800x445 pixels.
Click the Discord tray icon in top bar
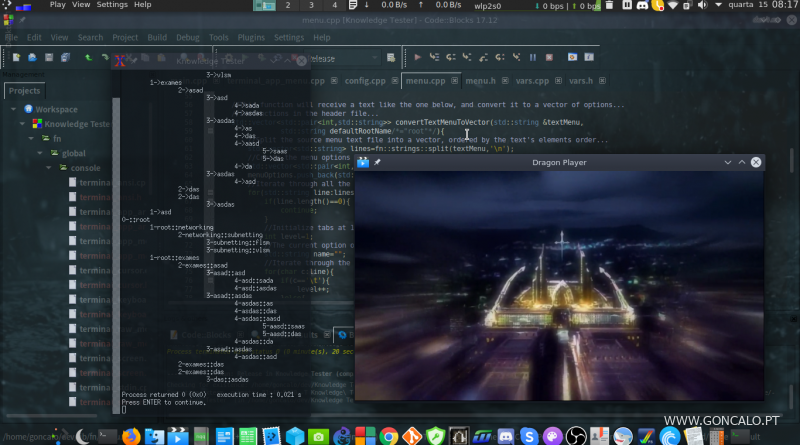coord(642,5)
